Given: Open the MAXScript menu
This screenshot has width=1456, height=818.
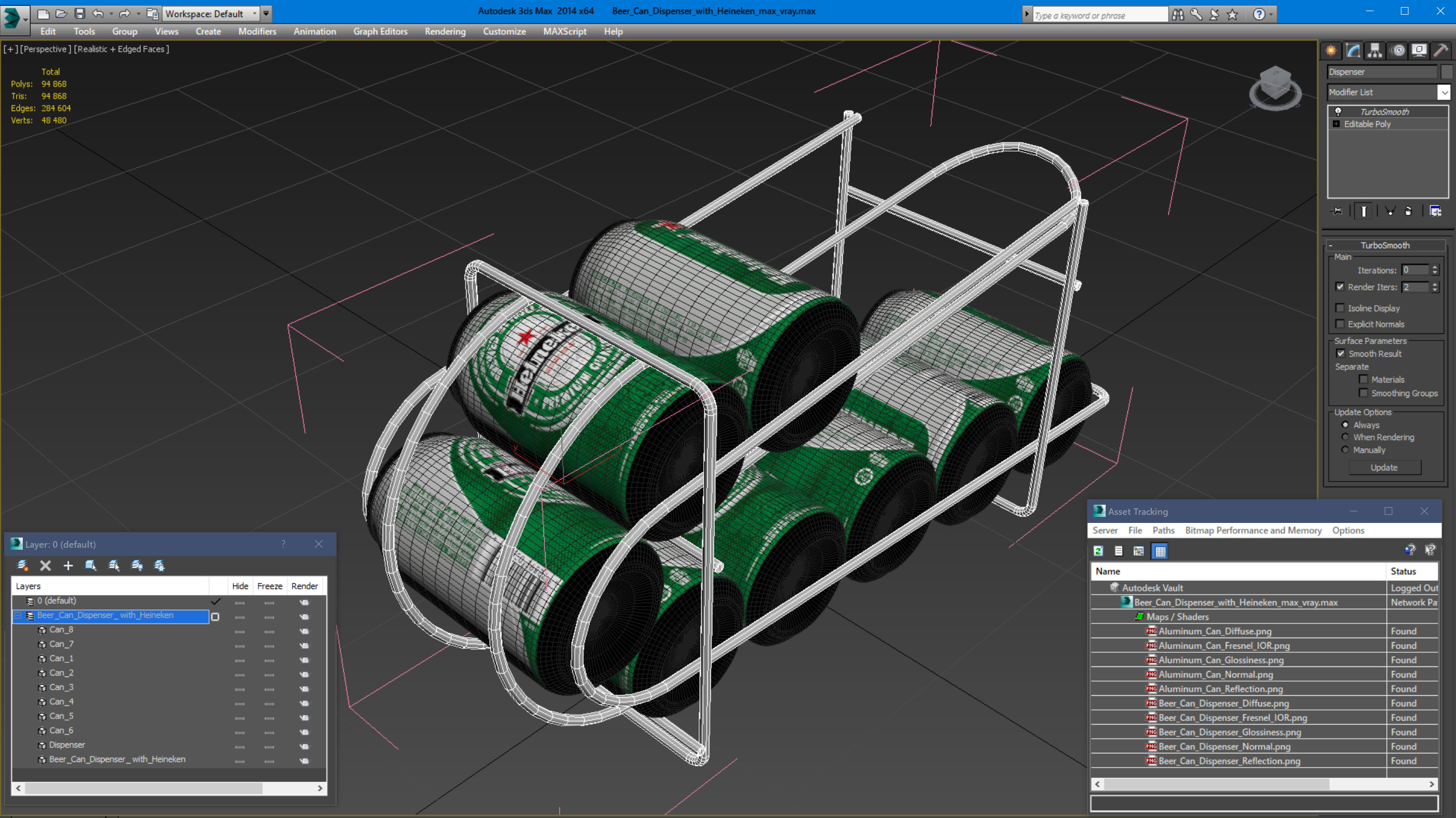Looking at the screenshot, I should [564, 32].
